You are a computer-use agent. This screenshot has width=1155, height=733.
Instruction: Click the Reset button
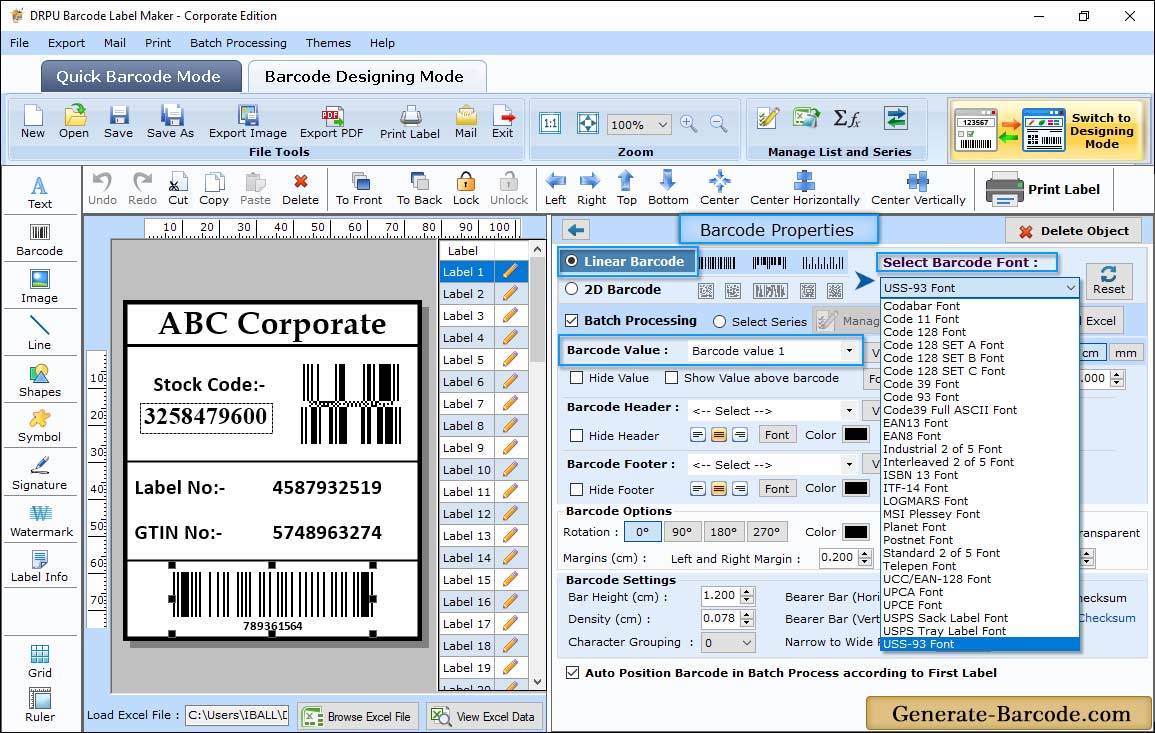(x=1109, y=280)
